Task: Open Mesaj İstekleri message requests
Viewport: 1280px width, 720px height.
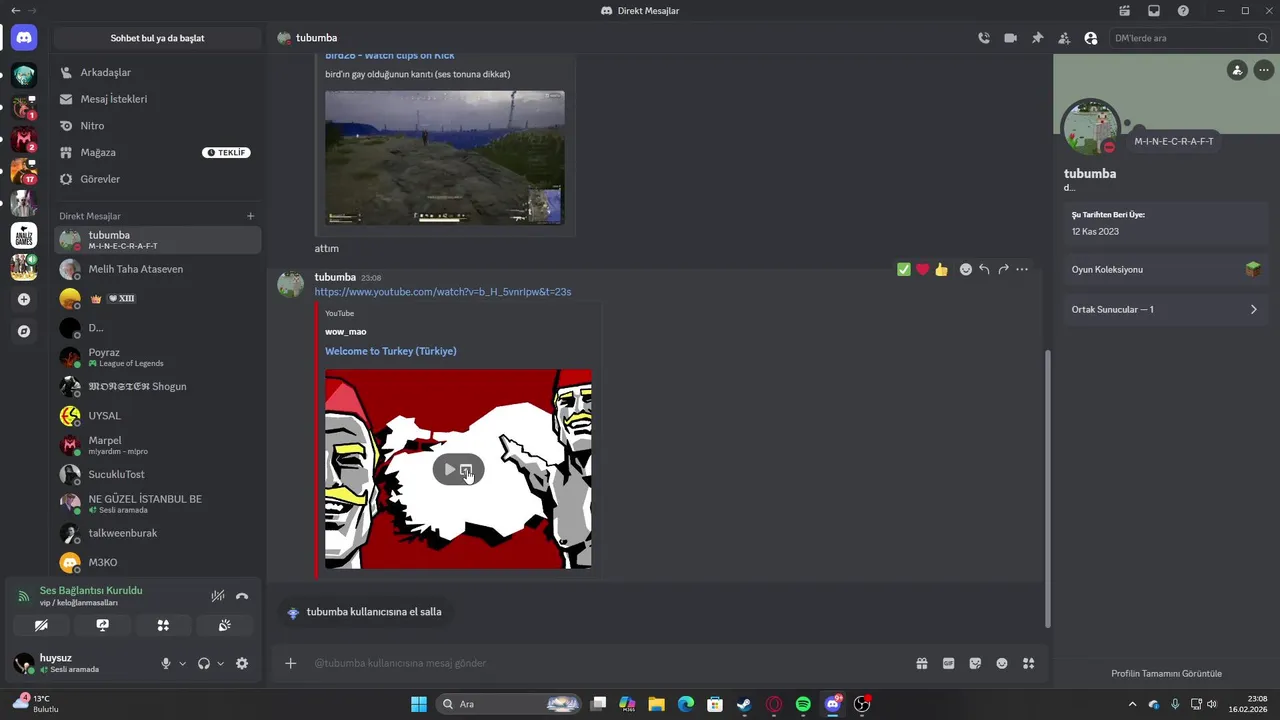Action: tap(158, 99)
